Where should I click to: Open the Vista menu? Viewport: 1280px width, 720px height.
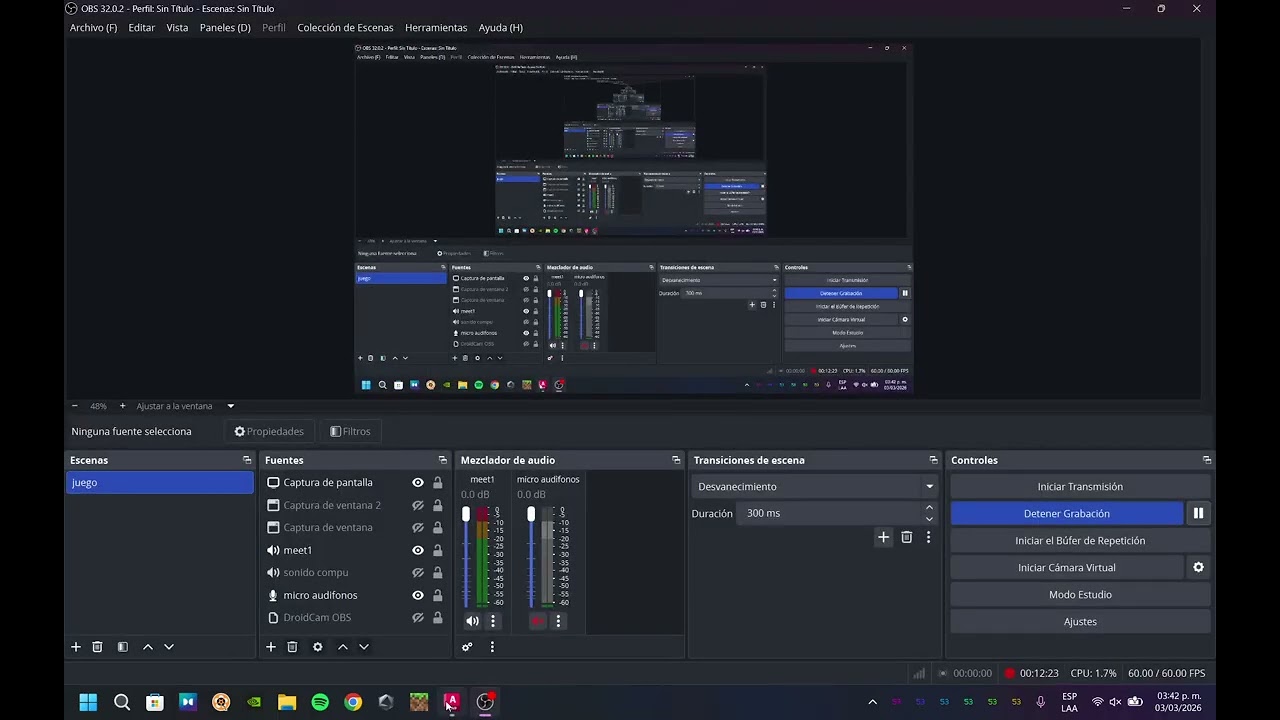177,28
